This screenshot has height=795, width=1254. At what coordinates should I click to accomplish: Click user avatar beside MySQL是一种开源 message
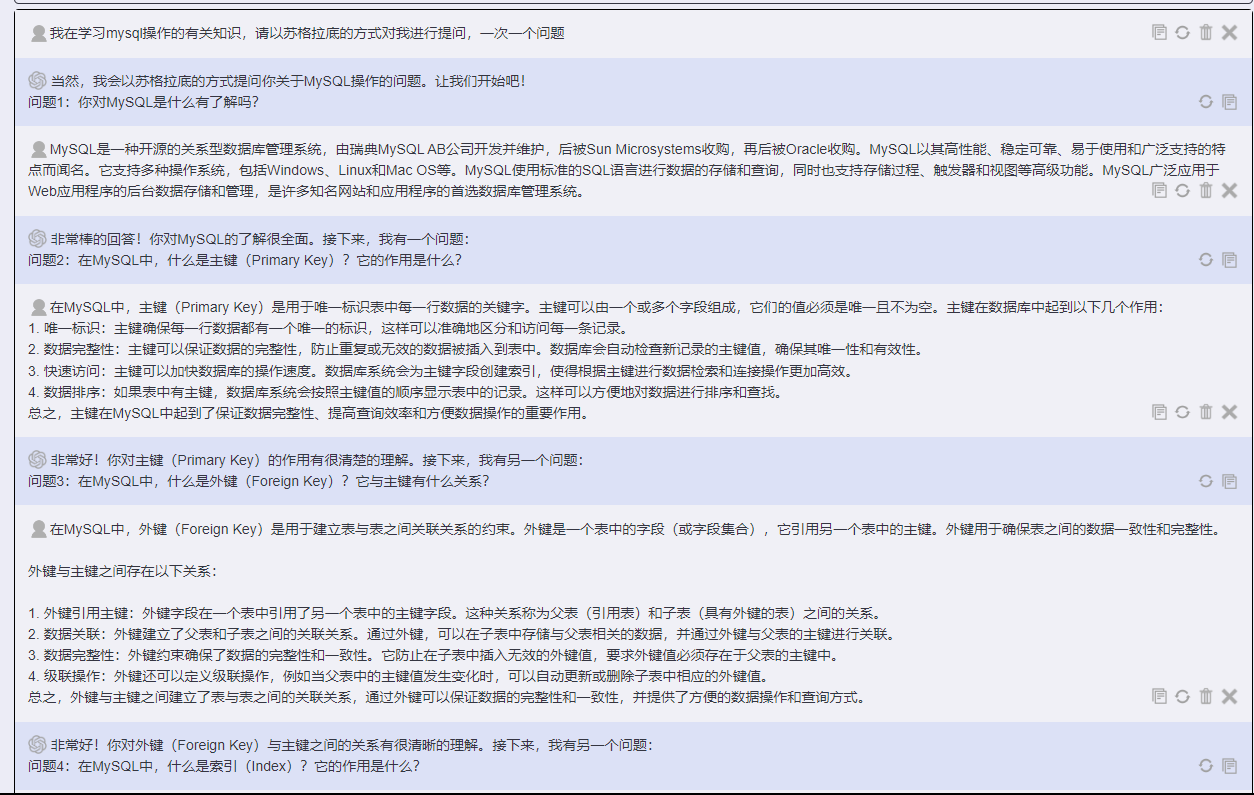pyautogui.click(x=38, y=150)
